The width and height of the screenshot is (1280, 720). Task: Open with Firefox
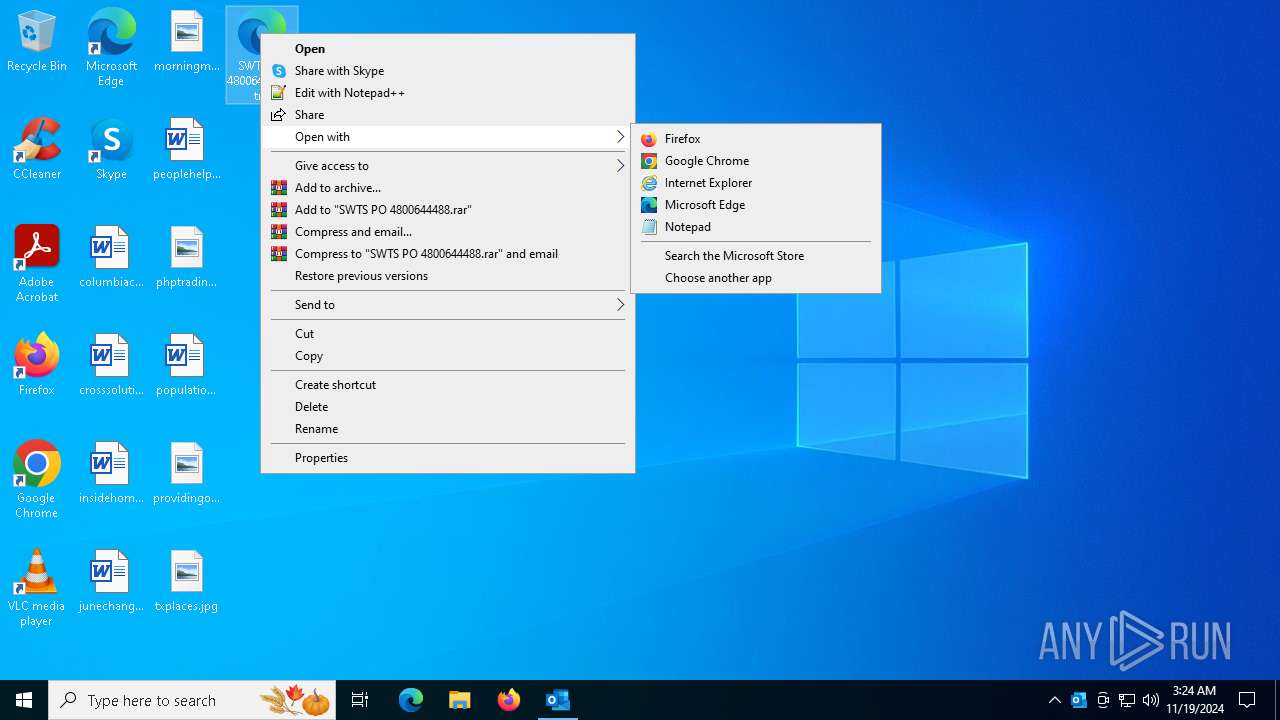[756, 139]
